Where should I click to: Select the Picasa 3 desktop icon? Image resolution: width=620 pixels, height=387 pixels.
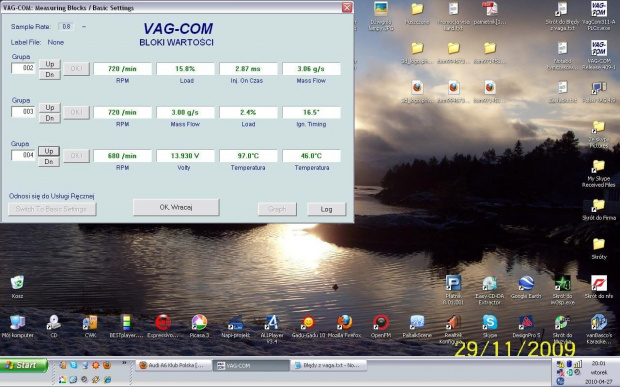point(199,326)
